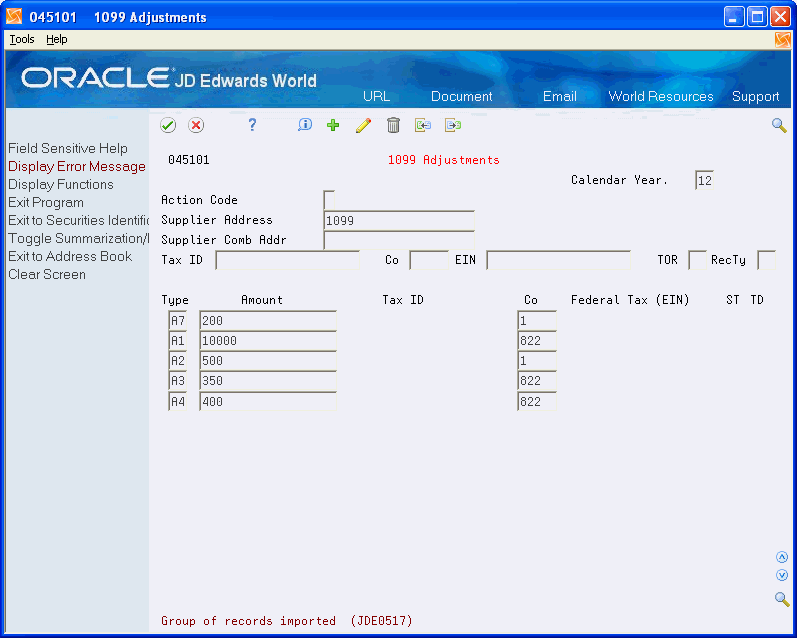Click the Amount field containing 400
The width and height of the screenshot is (797, 638).
[268, 402]
